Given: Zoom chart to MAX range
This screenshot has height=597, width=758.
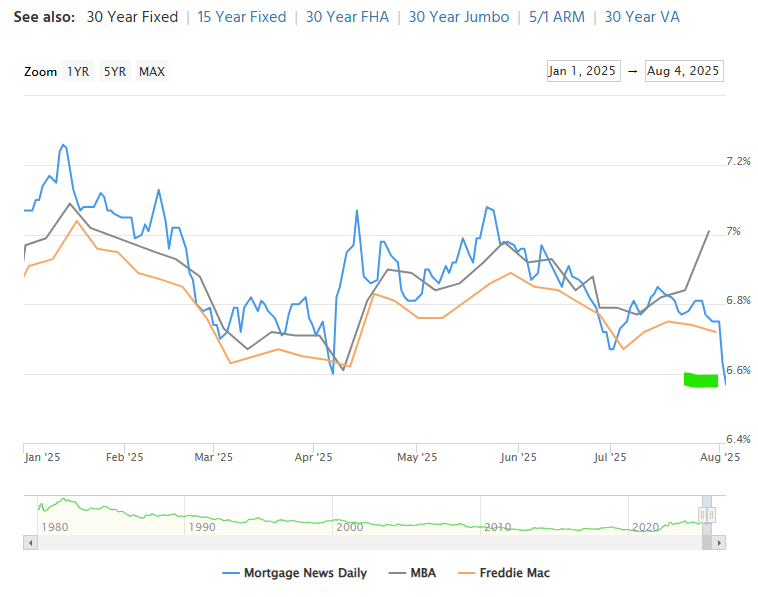Looking at the screenshot, I should pyautogui.click(x=152, y=71).
